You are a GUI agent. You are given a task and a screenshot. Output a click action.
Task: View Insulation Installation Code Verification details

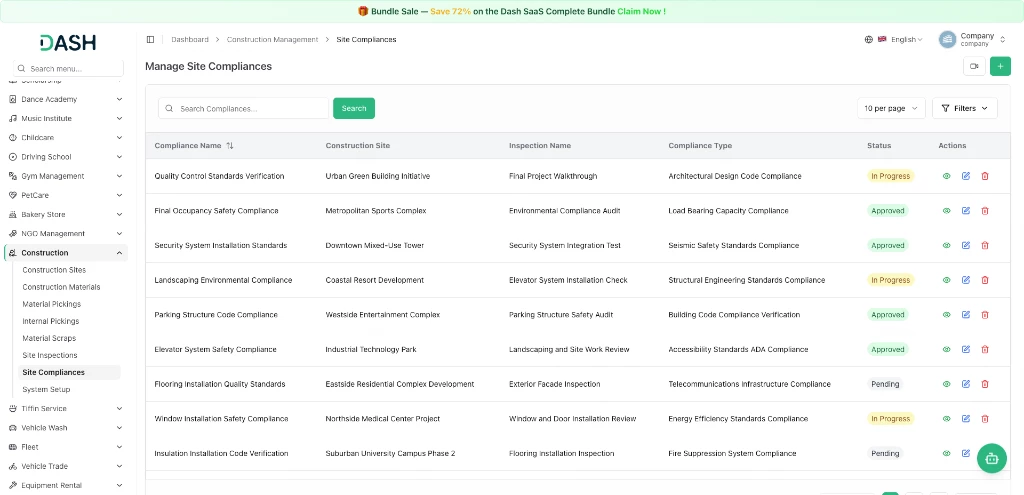click(x=946, y=453)
